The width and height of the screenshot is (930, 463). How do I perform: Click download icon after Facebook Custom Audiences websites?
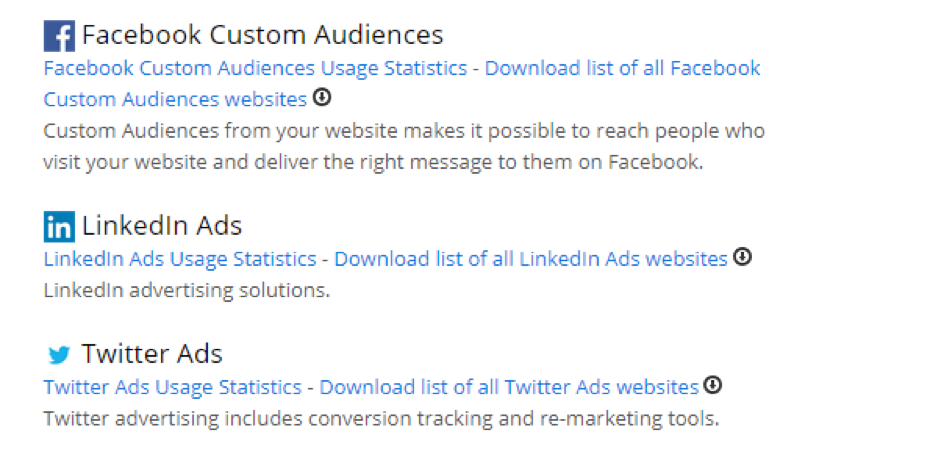[321, 98]
